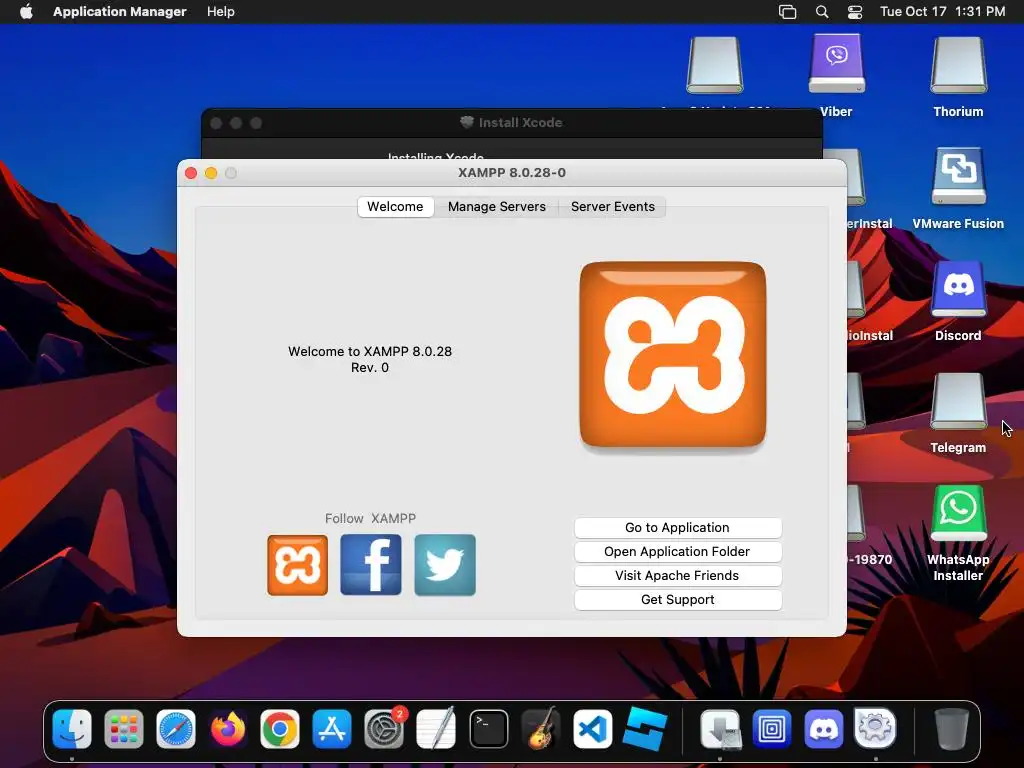Click the large XAMPP logo image
1024x768 pixels.
(x=673, y=355)
